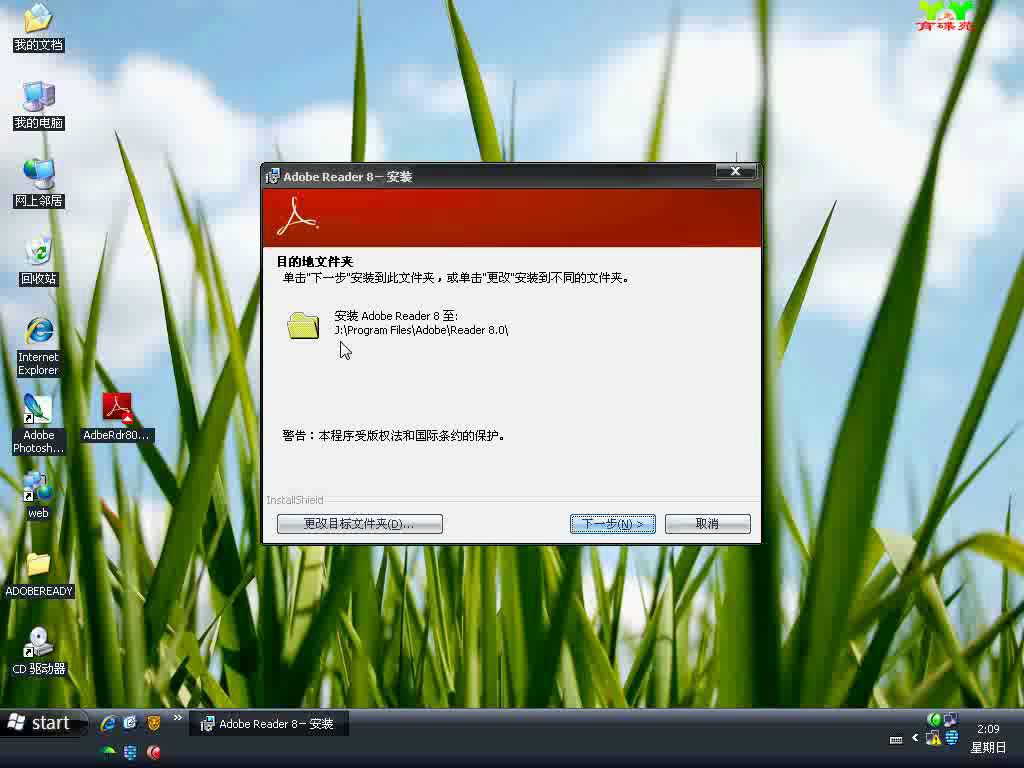Select the CD 驱动器 desktop shortcut
1024x768 pixels.
[39, 652]
